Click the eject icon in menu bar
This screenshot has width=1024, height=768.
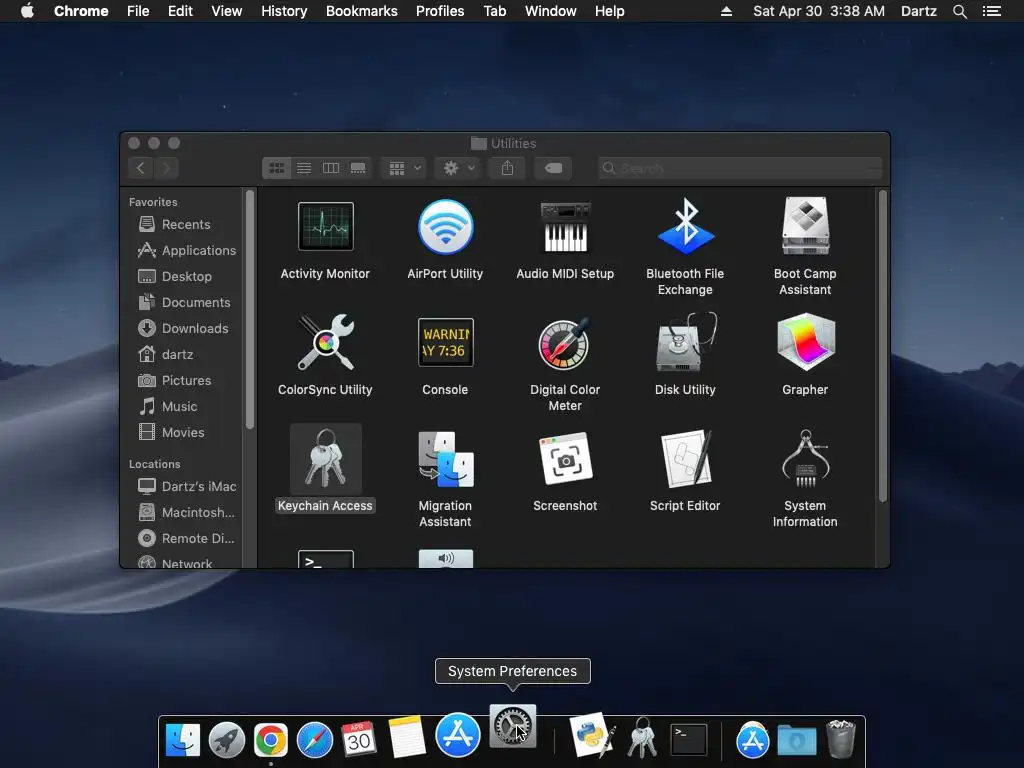click(x=726, y=11)
